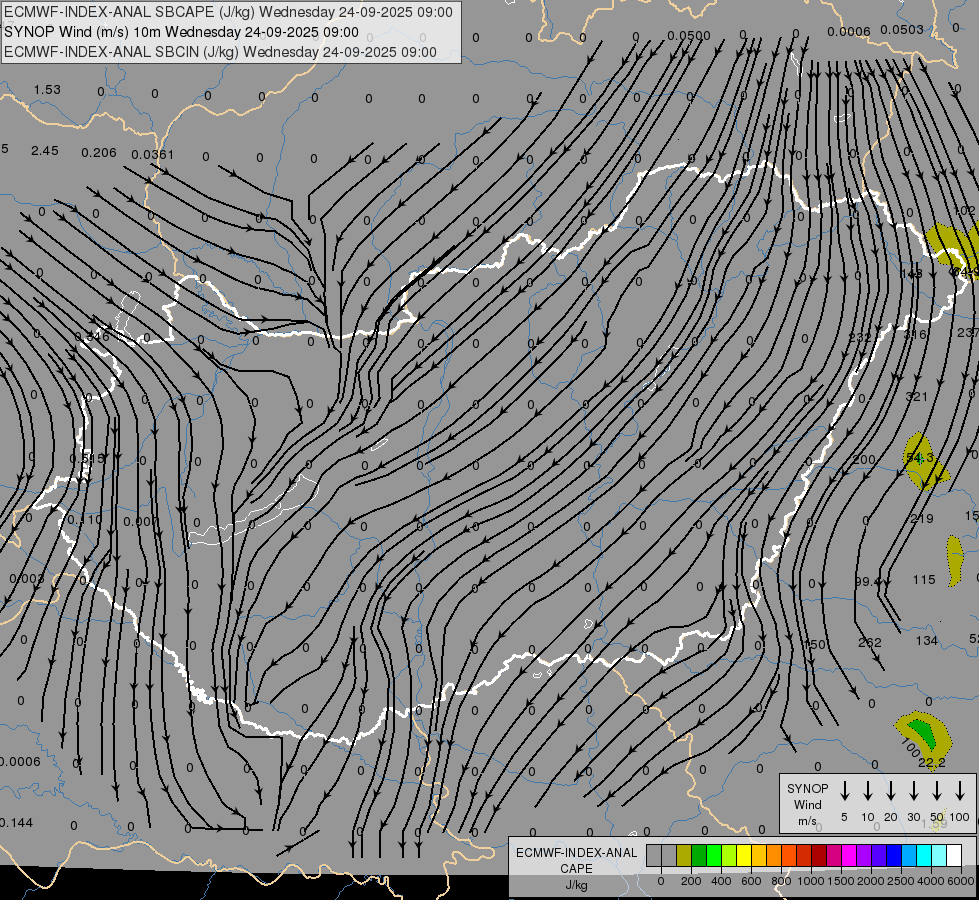
Task: Select the white swatch ending at 6000
Action: tap(953, 856)
